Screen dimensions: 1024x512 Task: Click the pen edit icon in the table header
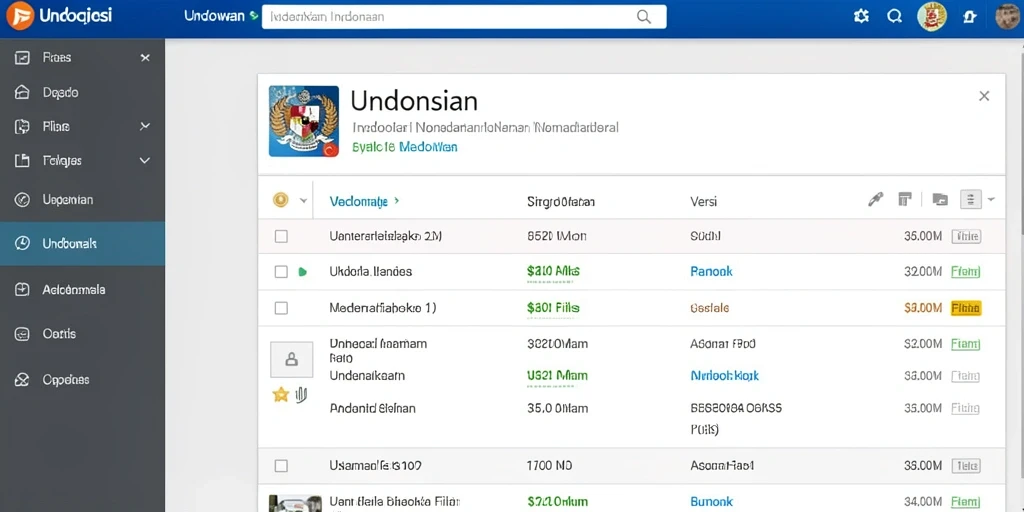click(875, 200)
